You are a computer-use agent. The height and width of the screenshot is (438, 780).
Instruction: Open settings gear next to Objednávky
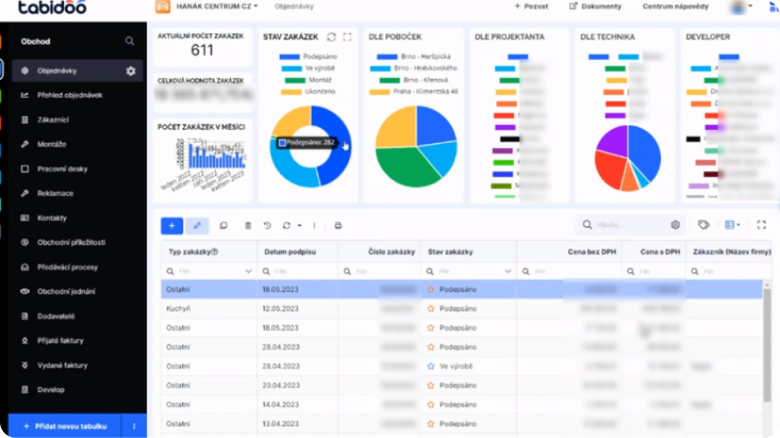coord(130,71)
